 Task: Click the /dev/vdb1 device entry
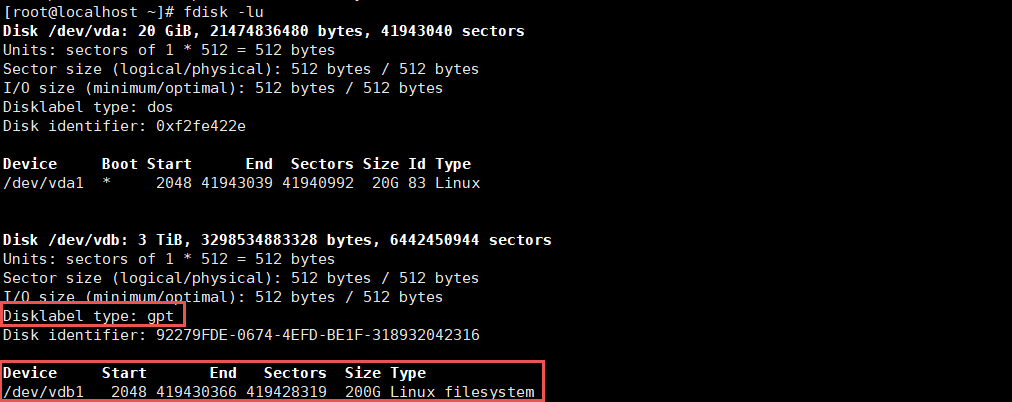(43, 392)
